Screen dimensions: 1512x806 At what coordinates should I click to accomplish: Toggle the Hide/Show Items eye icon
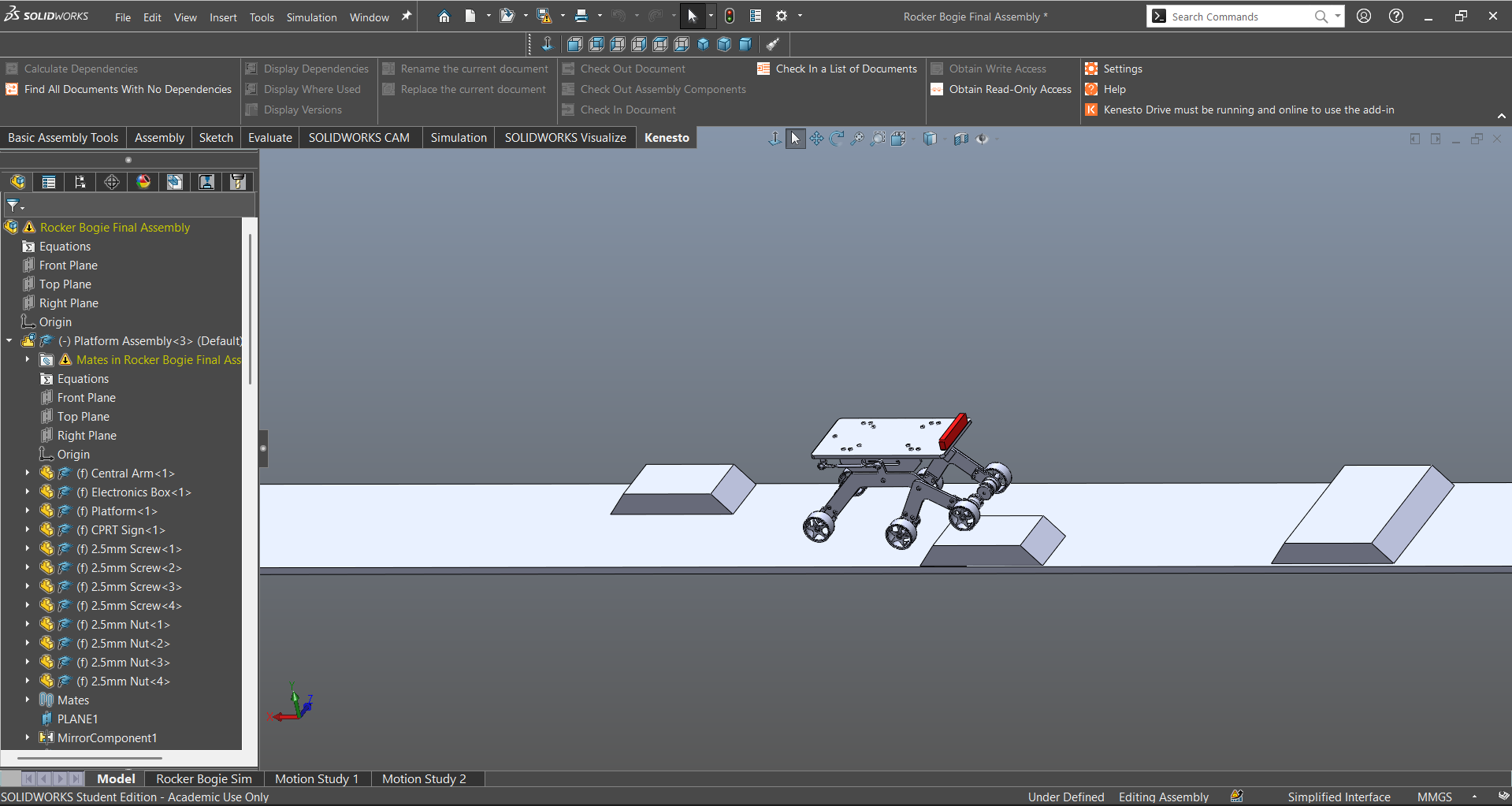[x=982, y=139]
